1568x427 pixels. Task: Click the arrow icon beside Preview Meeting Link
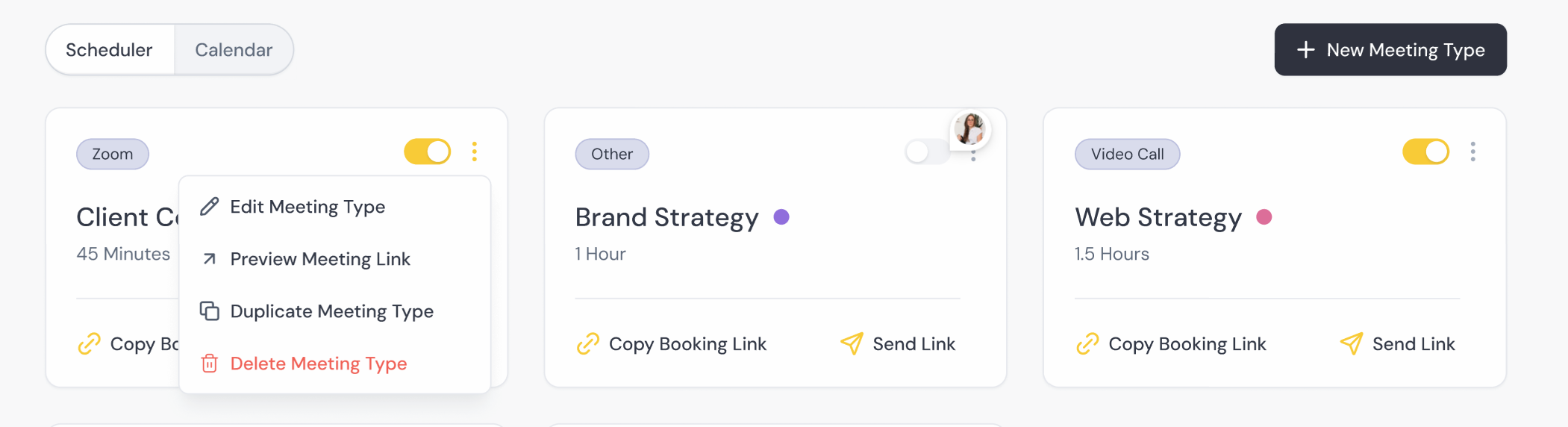point(210,259)
